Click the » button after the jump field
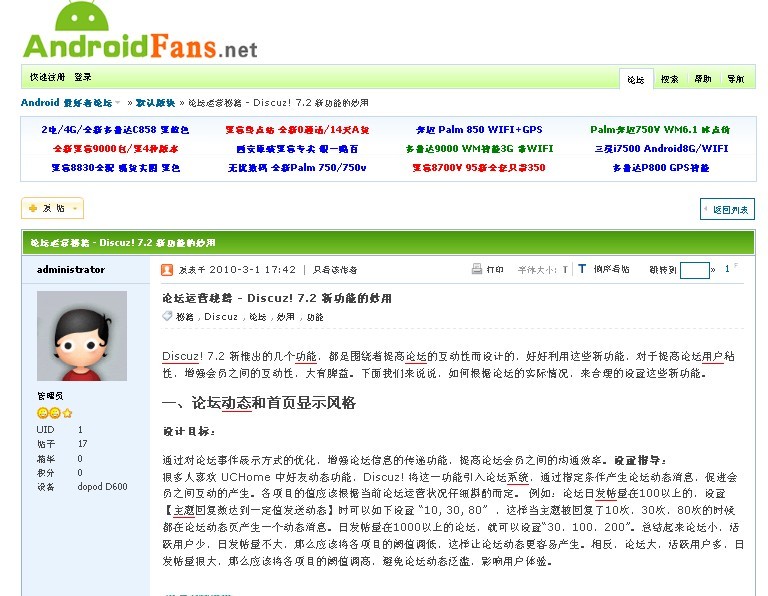 [713, 270]
